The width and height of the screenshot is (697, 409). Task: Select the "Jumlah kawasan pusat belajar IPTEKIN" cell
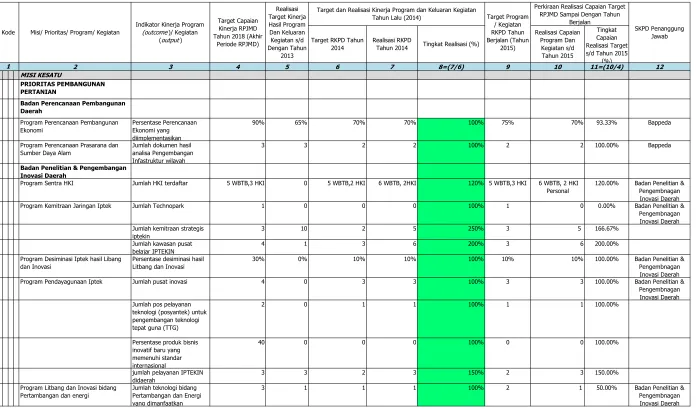click(x=170, y=247)
